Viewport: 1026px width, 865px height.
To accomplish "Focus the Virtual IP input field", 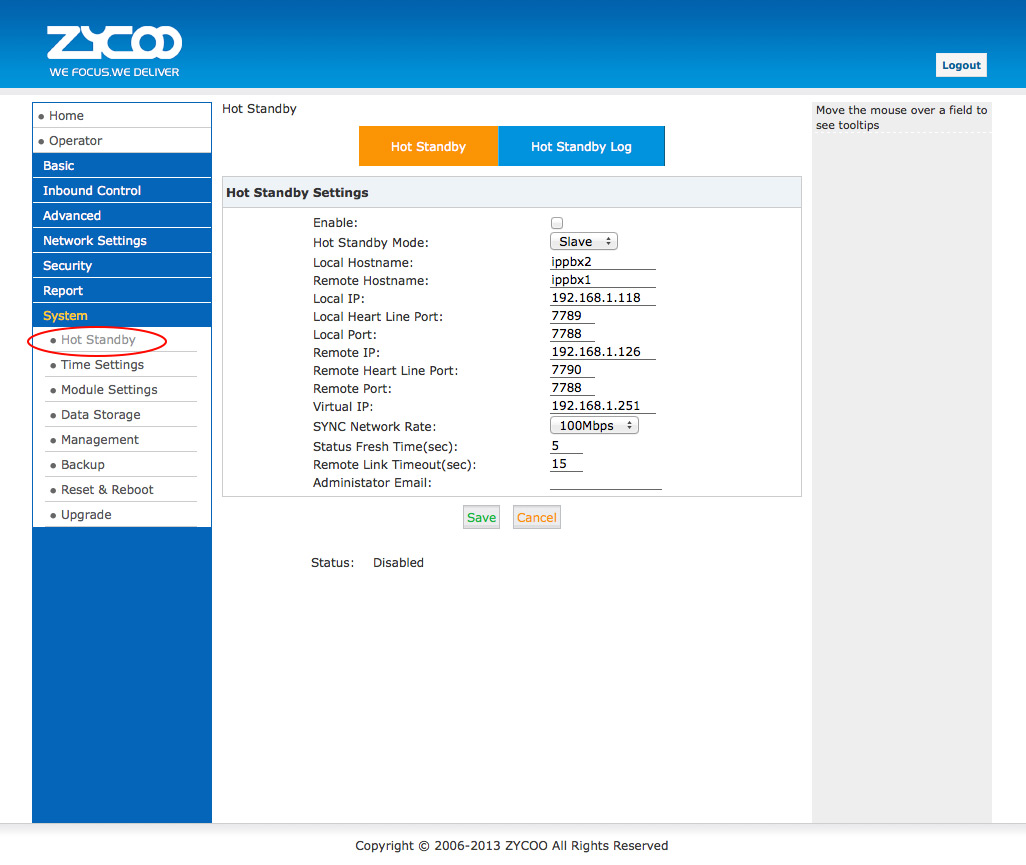I will point(602,406).
